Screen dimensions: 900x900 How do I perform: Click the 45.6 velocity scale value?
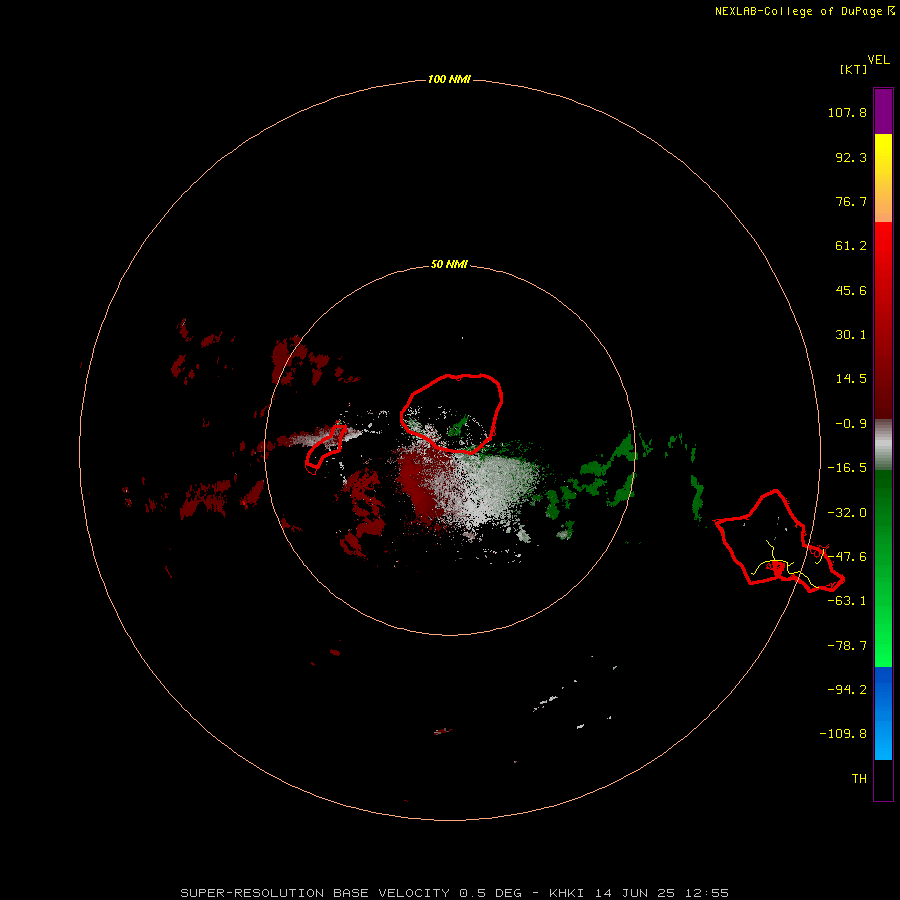coord(851,290)
